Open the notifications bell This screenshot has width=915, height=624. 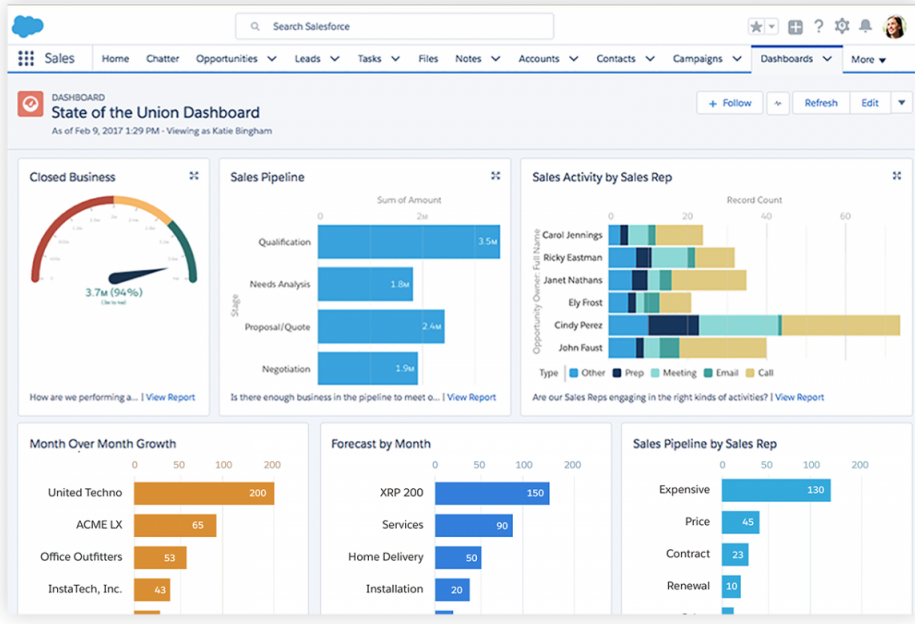[x=865, y=26]
